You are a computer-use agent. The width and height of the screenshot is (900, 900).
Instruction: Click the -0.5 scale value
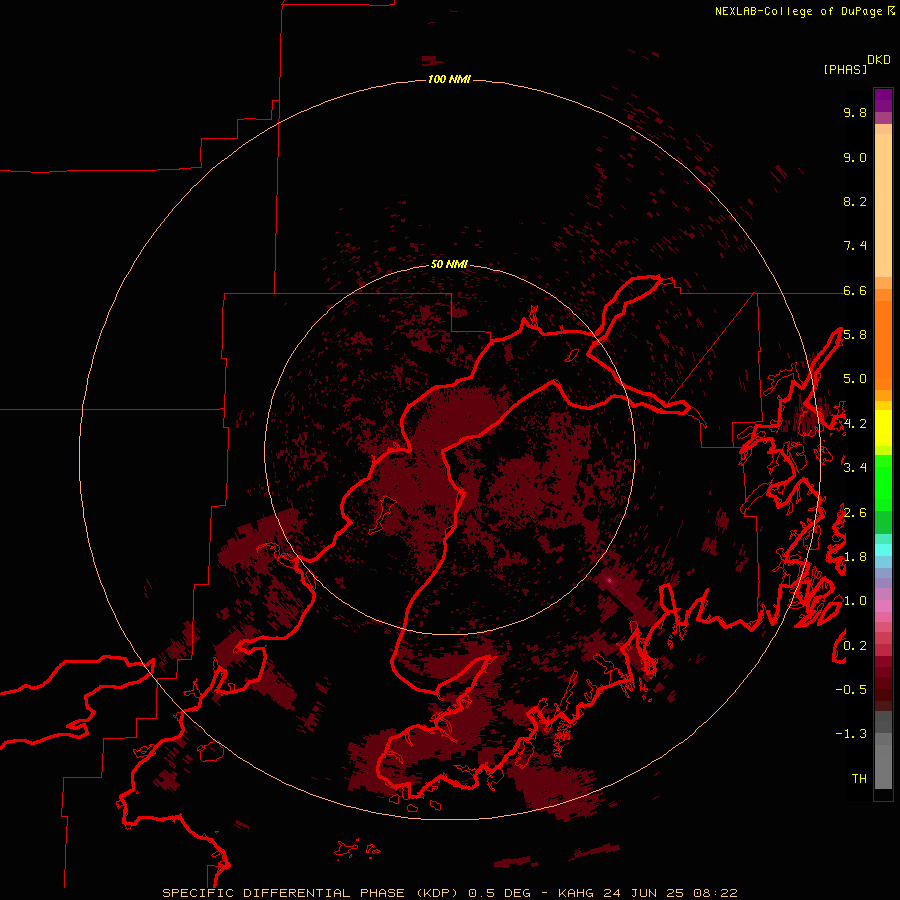point(851,690)
